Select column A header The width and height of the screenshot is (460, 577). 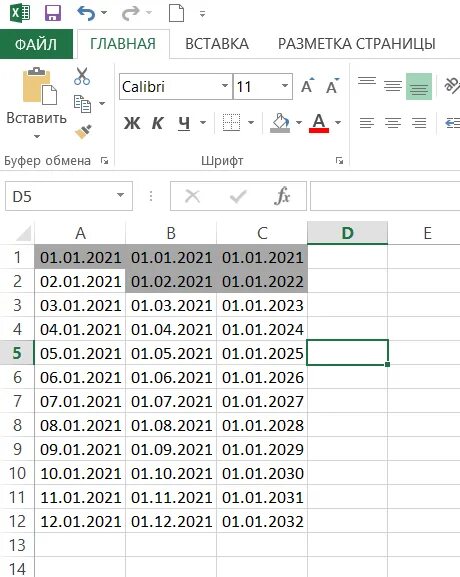[80, 233]
